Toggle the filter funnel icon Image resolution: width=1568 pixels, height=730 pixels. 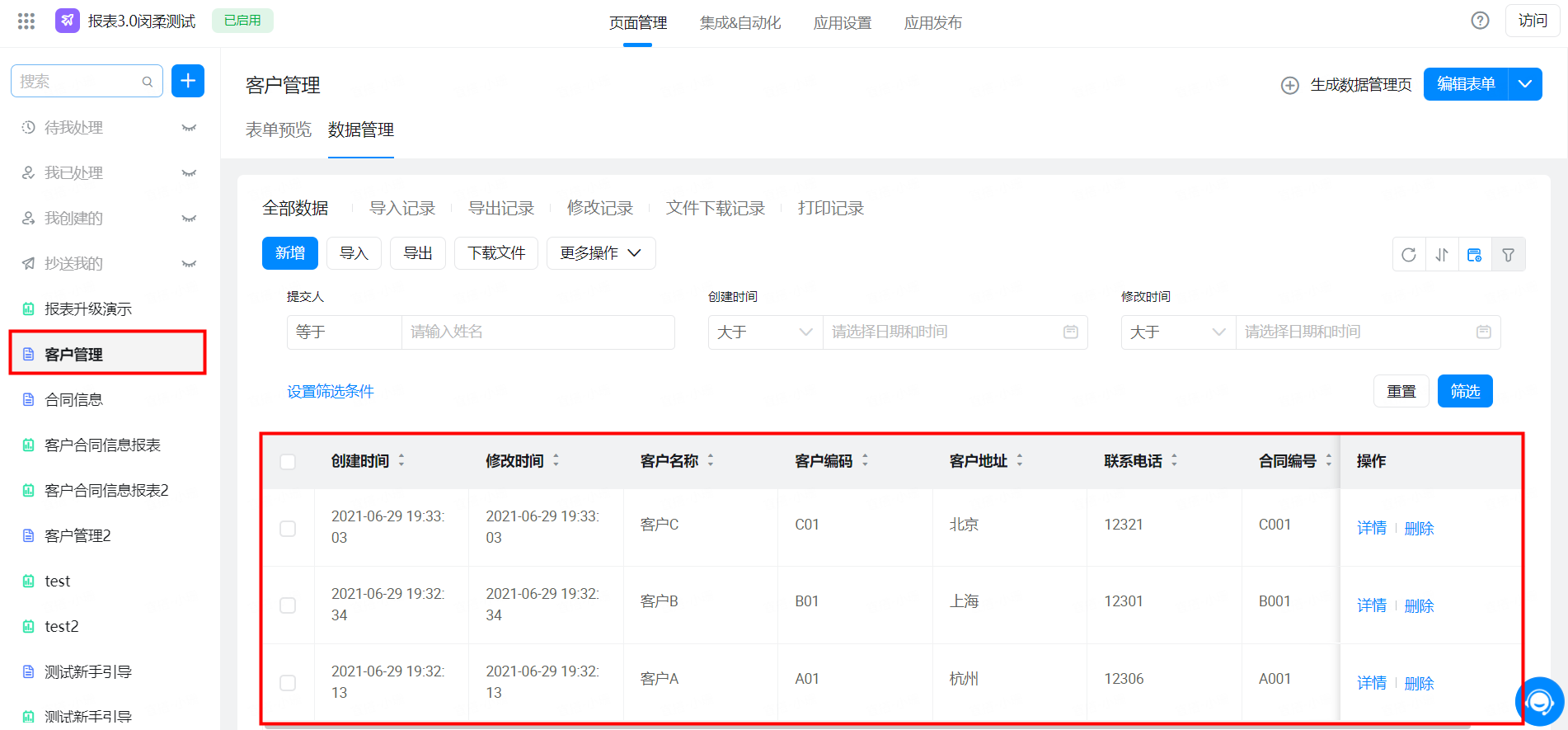[1509, 255]
